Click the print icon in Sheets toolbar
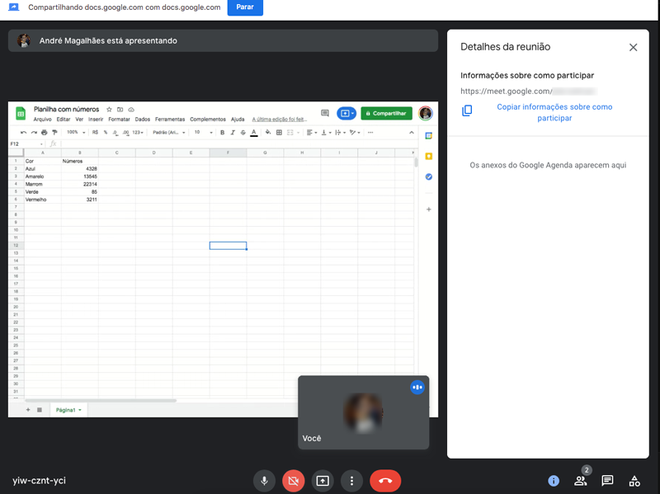Image resolution: width=660 pixels, height=494 pixels. (x=44, y=133)
